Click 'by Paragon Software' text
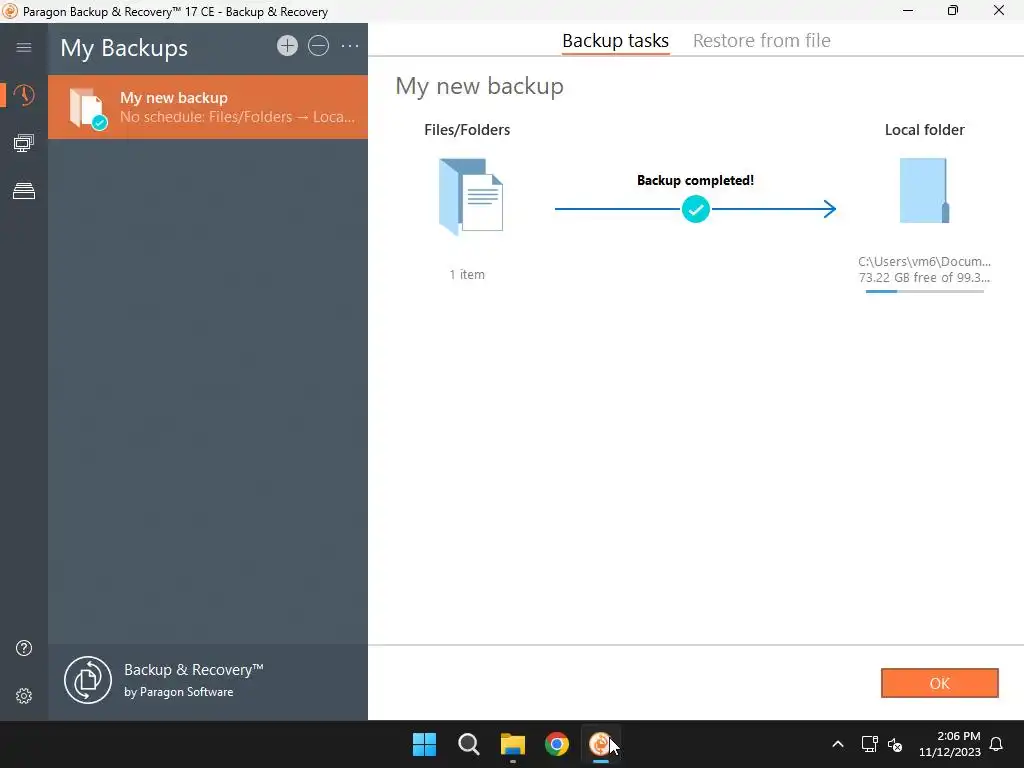The height and width of the screenshot is (768, 1024). (178, 692)
